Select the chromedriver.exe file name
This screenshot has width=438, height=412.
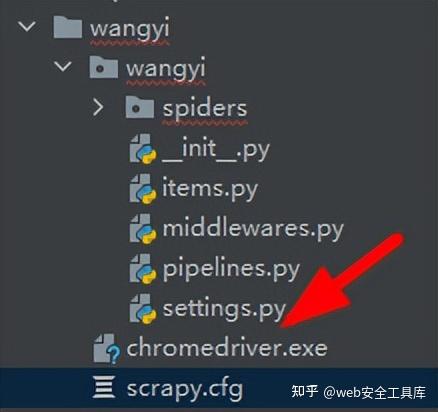click(227, 348)
